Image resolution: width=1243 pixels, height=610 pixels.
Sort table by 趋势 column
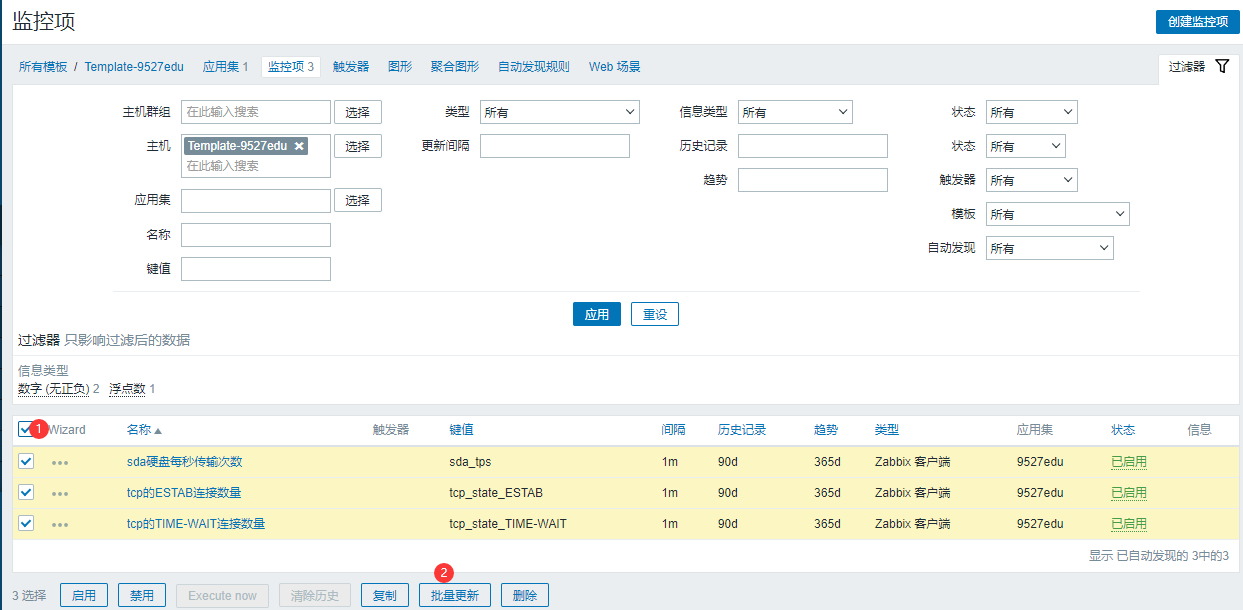point(826,430)
